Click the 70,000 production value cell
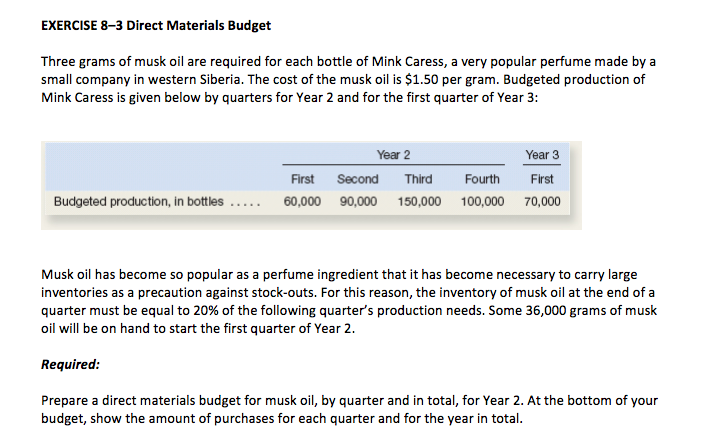 (542, 201)
